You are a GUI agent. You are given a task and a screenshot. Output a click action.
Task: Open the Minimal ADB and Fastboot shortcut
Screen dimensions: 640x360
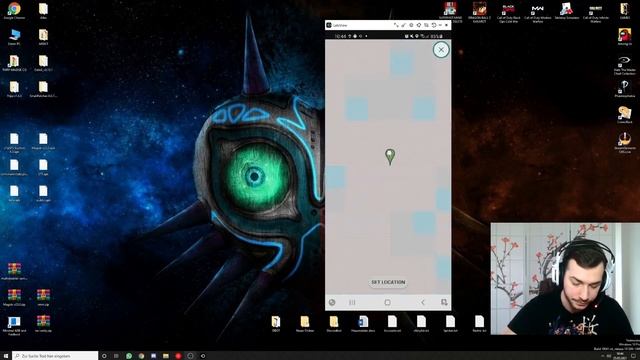(x=14, y=326)
